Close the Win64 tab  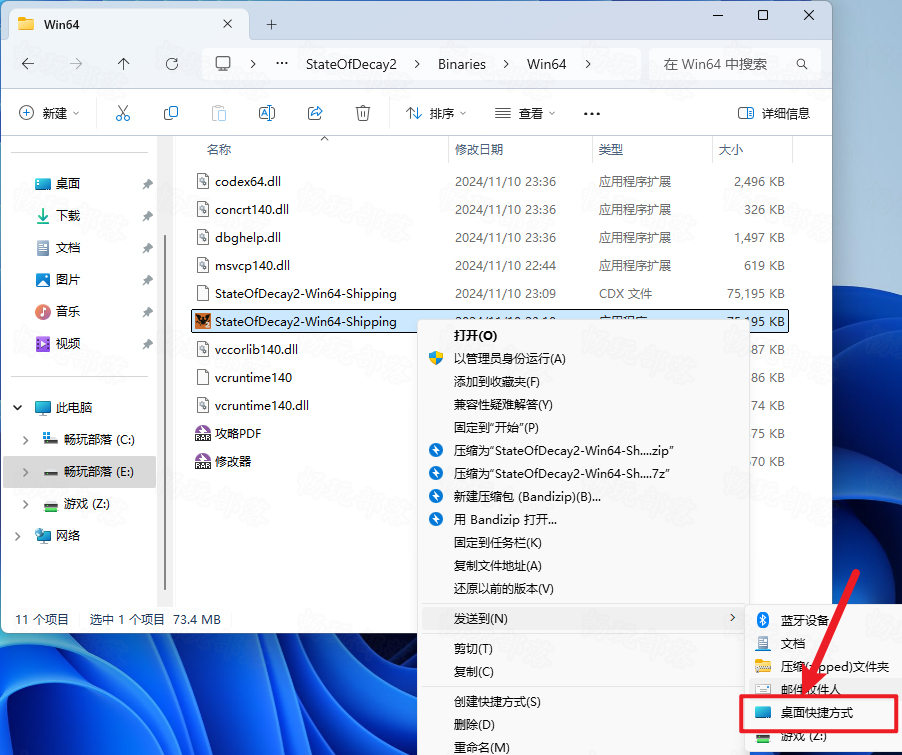click(227, 24)
